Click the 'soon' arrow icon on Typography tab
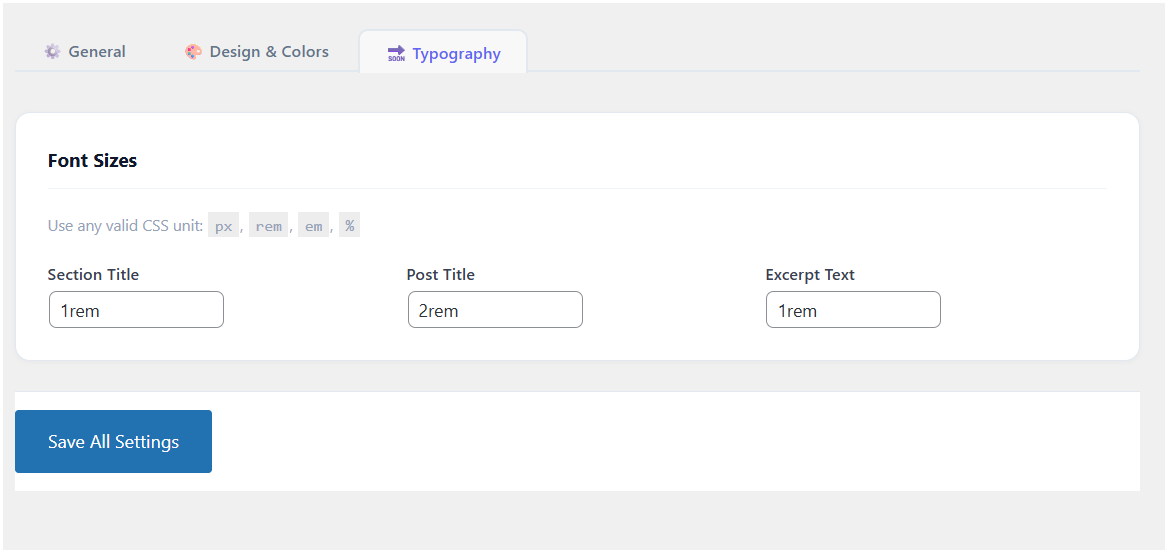 coord(396,54)
